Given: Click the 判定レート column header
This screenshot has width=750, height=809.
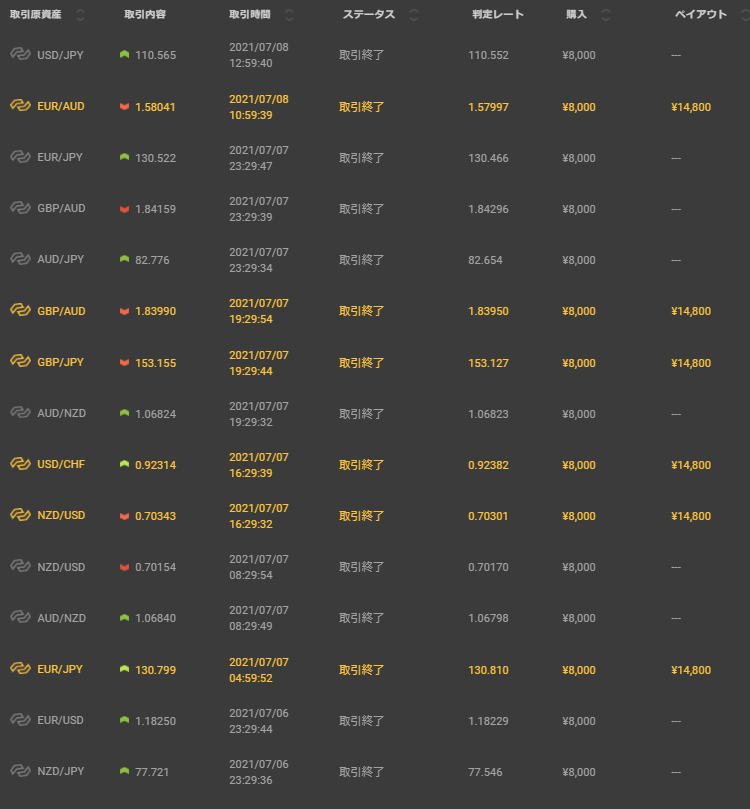Looking at the screenshot, I should [497, 15].
